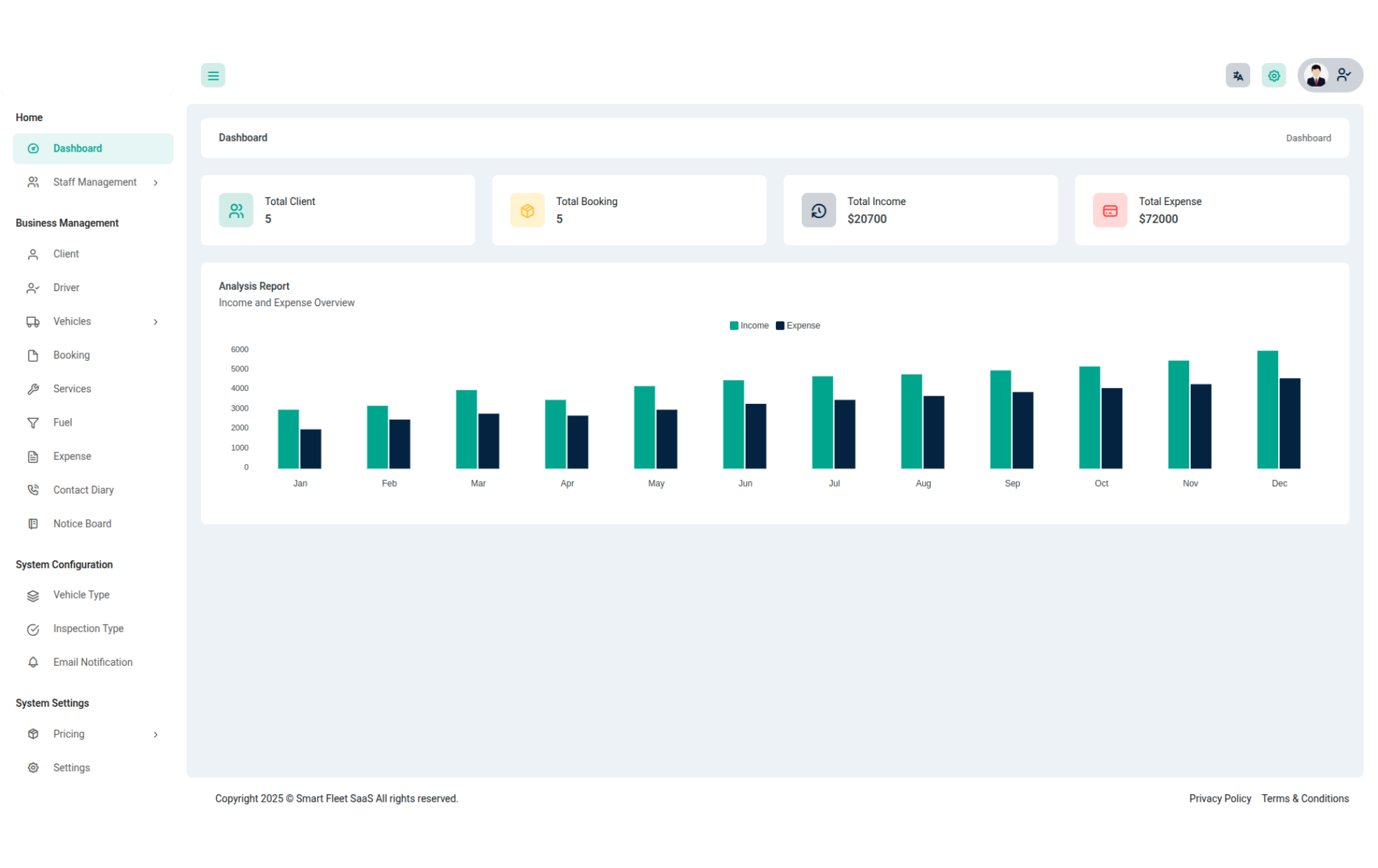Click the Fuel funnel icon in sidebar
Image resolution: width=1378 pixels, height=868 pixels.
33,423
